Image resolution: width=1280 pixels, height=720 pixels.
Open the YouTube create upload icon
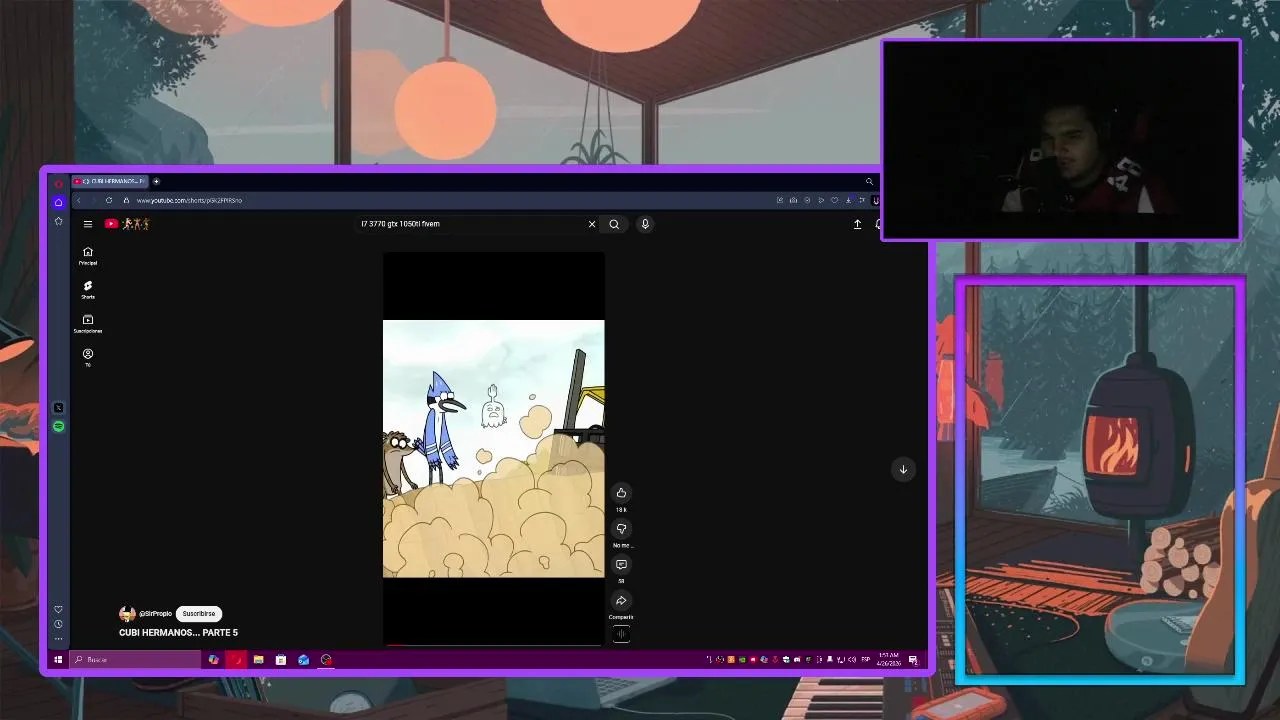(857, 224)
